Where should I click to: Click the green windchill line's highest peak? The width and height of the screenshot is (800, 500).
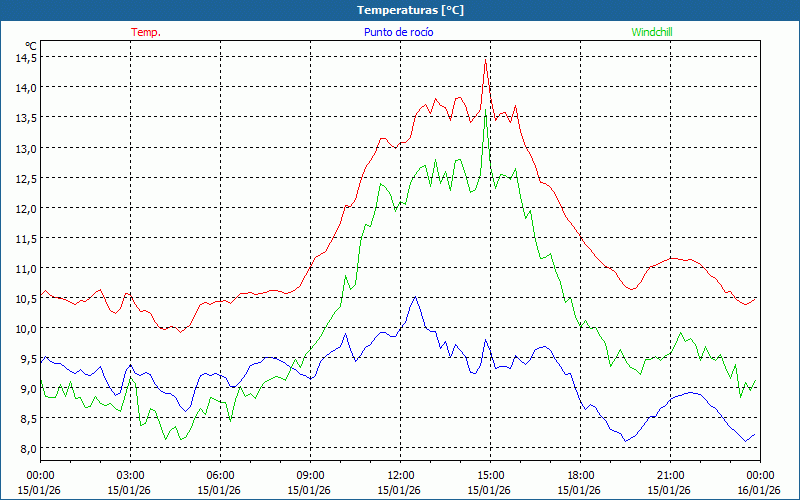486,115
